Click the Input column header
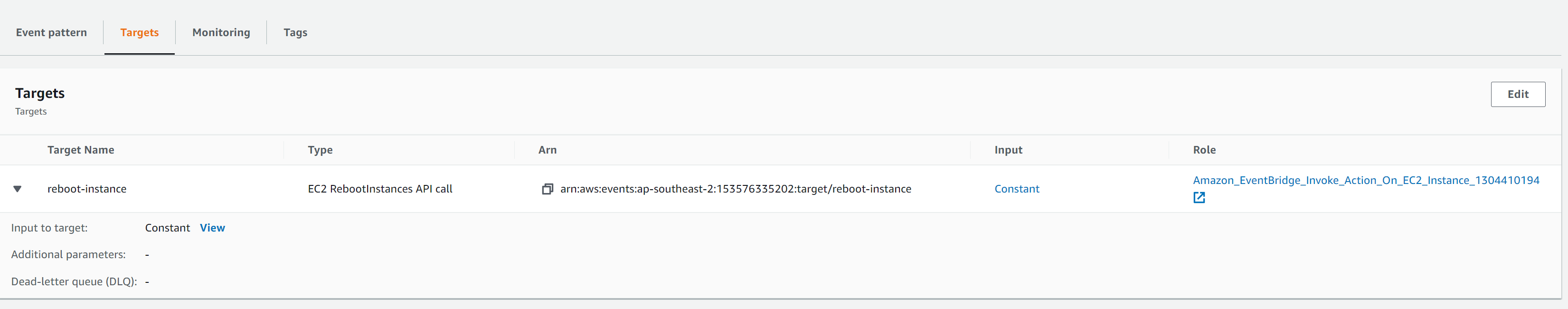The width and height of the screenshot is (1568, 309). [1008, 149]
